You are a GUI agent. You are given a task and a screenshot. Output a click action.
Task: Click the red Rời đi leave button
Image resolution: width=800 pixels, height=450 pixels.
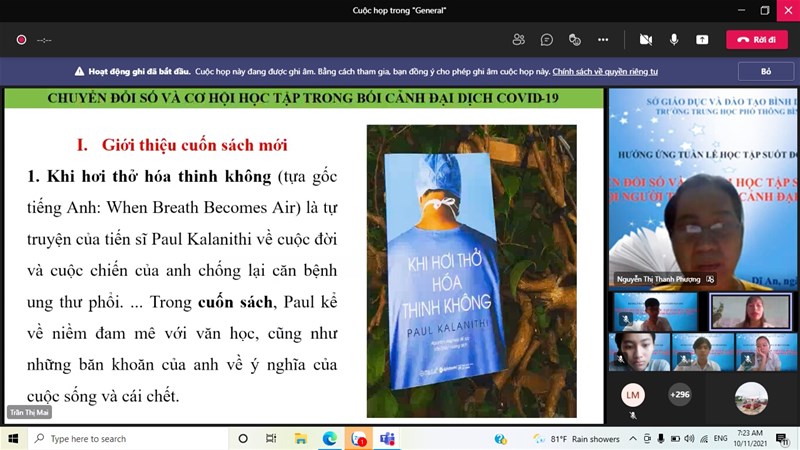click(757, 40)
